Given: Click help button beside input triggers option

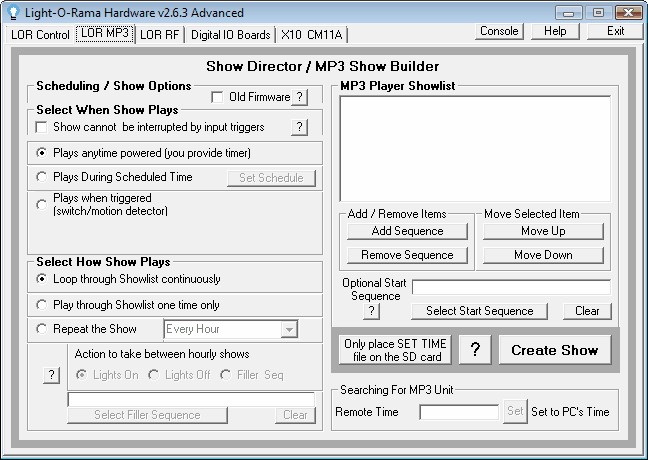Looking at the screenshot, I should pyautogui.click(x=299, y=127).
